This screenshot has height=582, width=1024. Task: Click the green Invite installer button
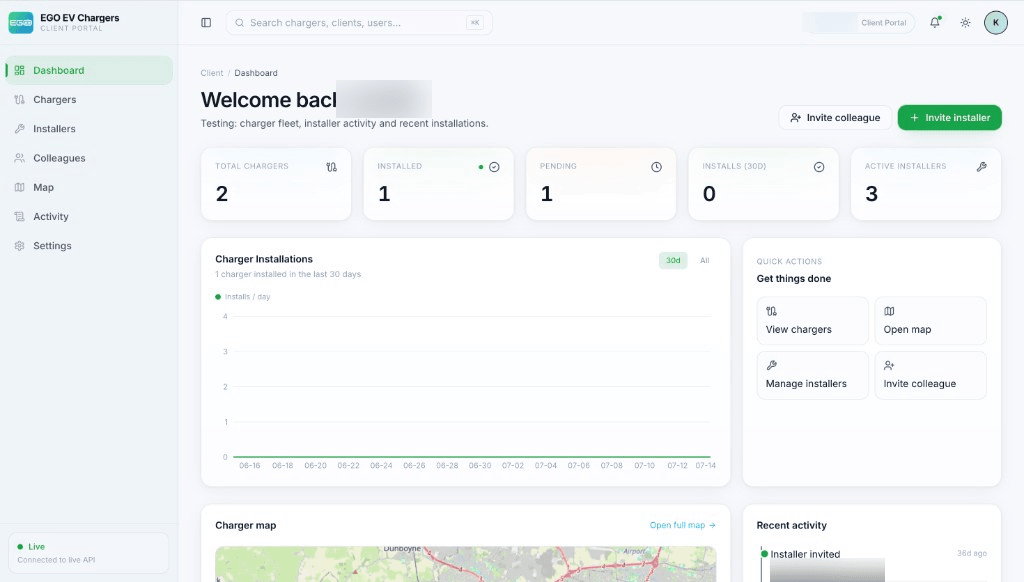coord(950,118)
